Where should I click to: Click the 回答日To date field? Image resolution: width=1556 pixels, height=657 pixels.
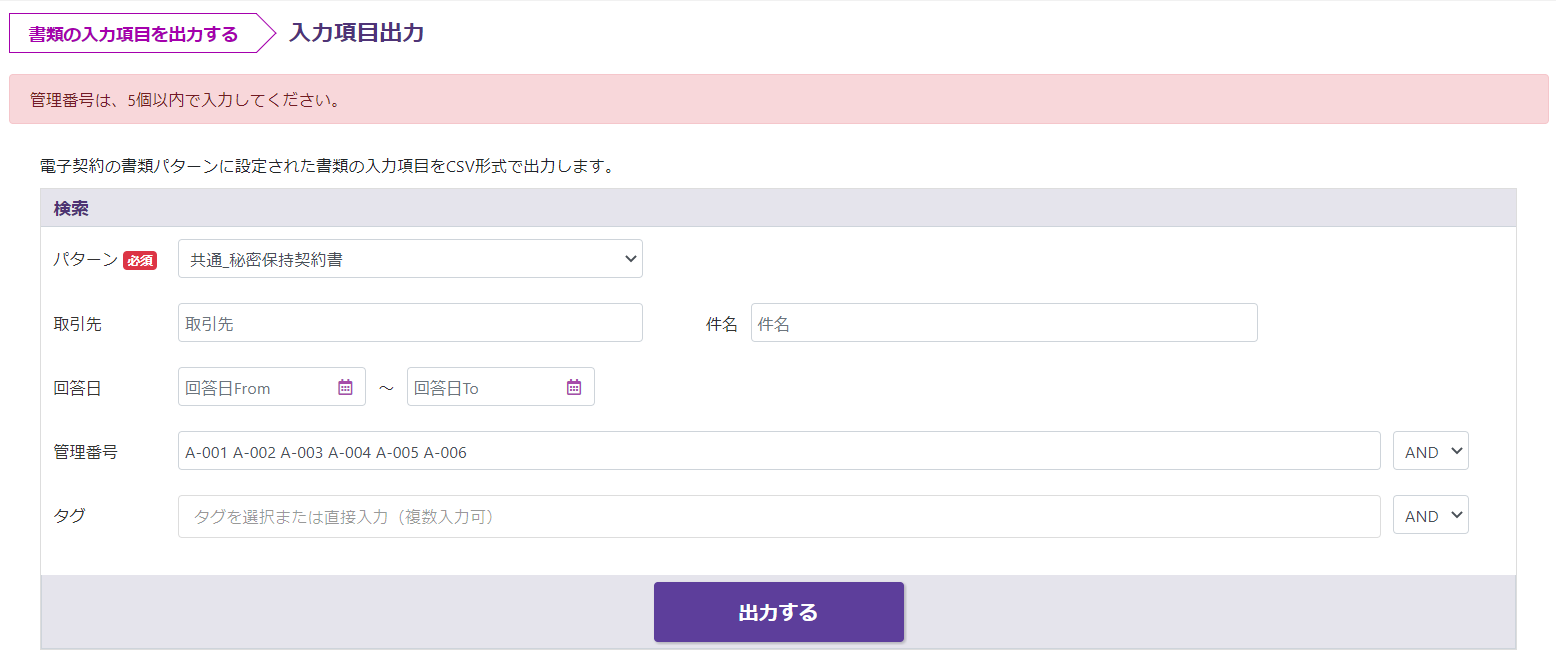pyautogui.click(x=501, y=387)
